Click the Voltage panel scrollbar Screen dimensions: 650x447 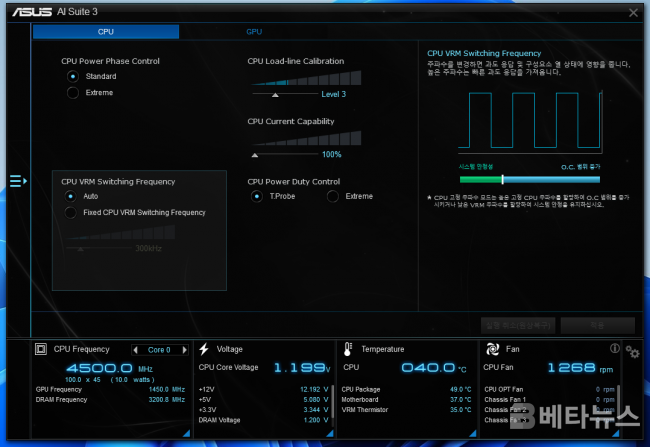pyautogui.click(x=332, y=403)
